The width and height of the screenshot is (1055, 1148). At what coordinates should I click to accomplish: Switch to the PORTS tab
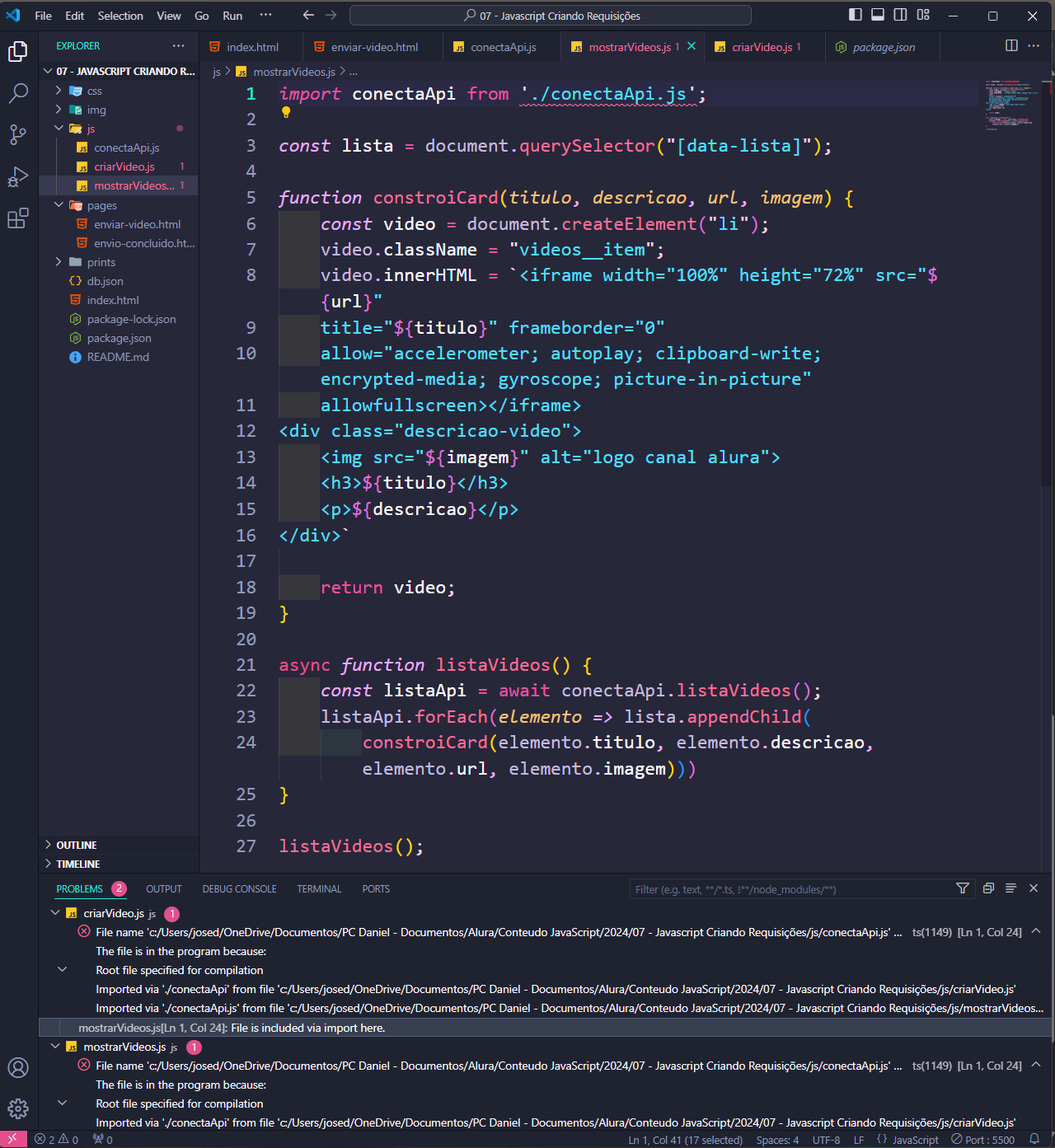[x=376, y=888]
